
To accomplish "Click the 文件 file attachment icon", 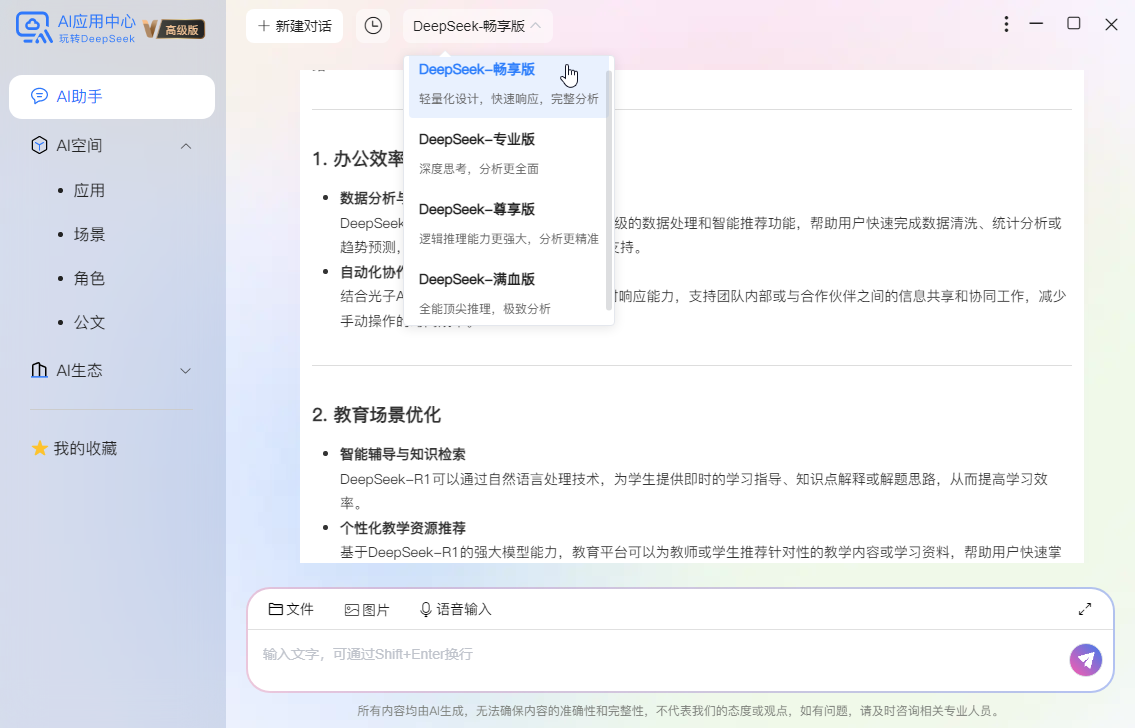I will tap(277, 608).
